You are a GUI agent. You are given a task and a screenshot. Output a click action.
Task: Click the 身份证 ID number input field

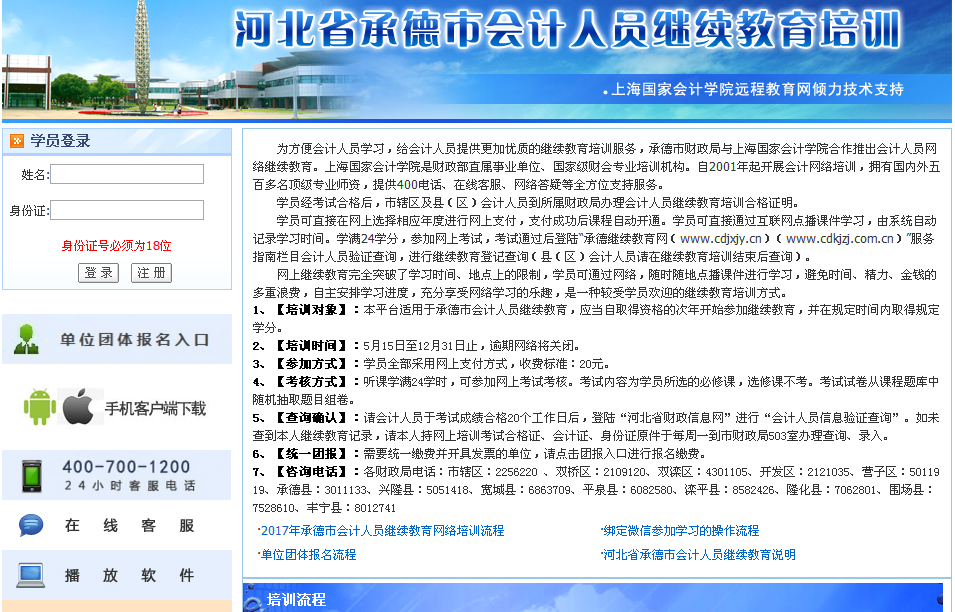click(x=127, y=211)
